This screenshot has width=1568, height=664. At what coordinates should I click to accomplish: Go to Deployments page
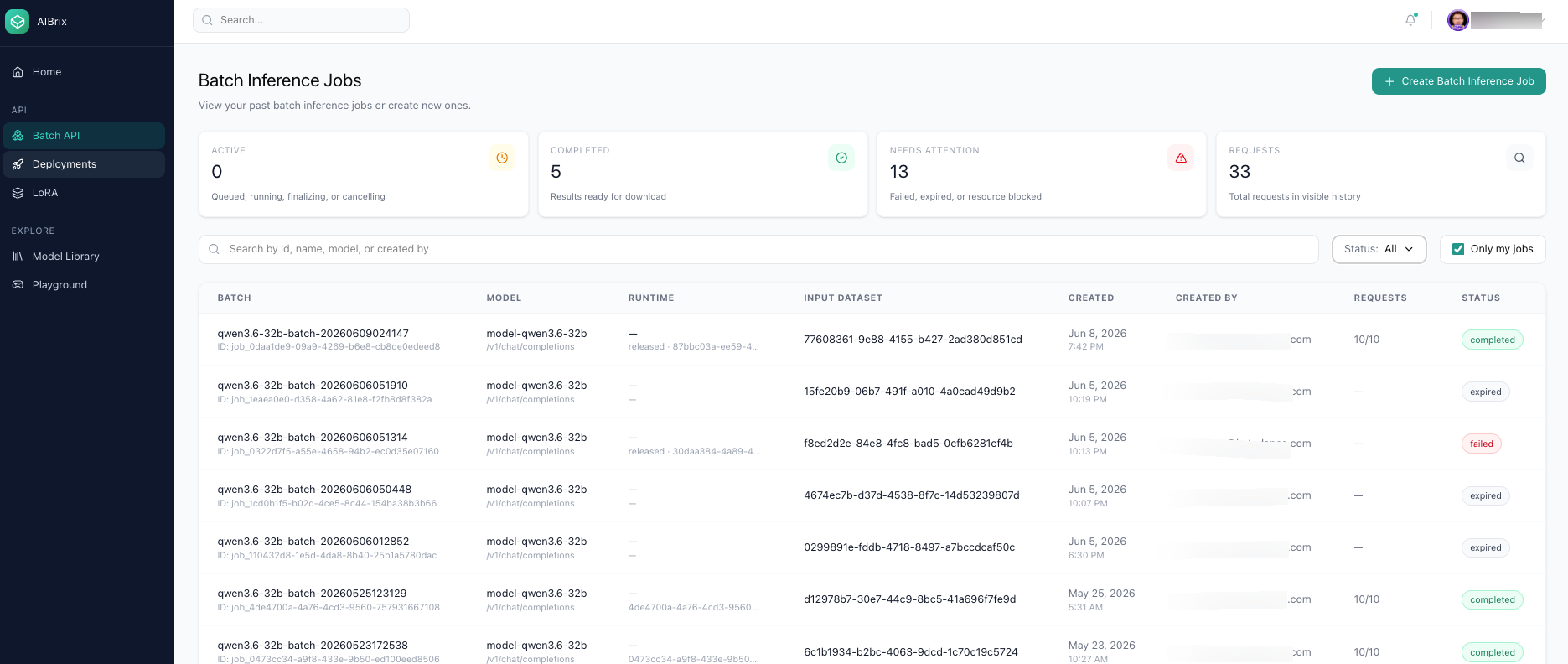pyautogui.click(x=84, y=164)
